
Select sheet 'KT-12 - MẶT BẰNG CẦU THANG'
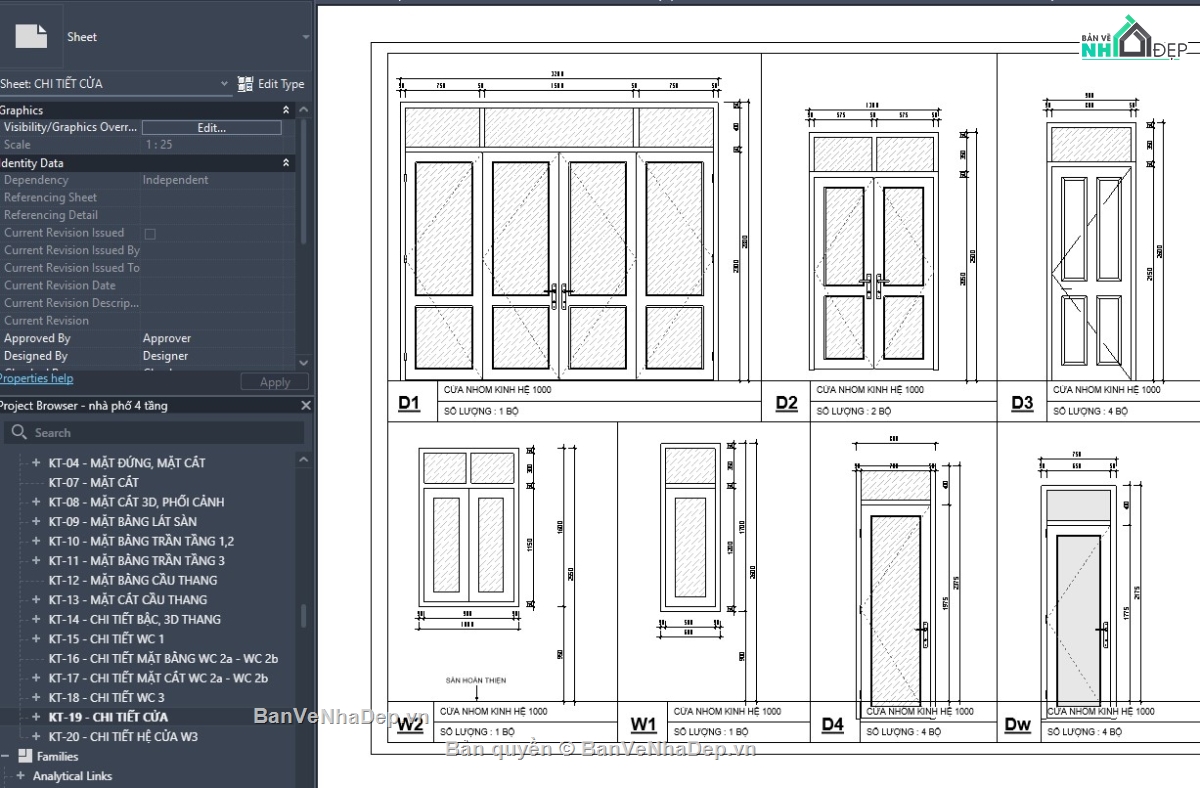point(133,580)
